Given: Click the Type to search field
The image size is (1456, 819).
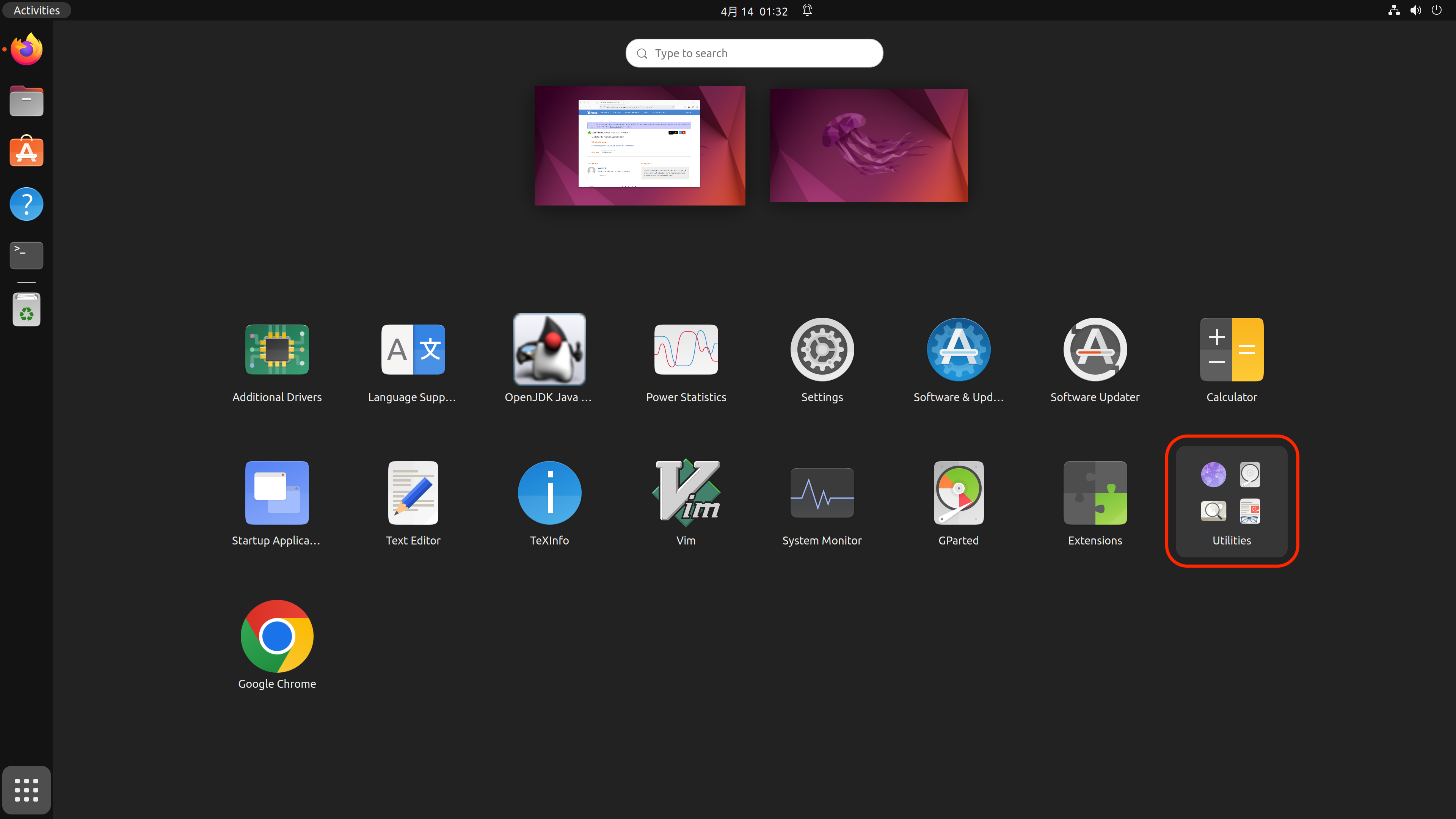Looking at the screenshot, I should (x=754, y=53).
